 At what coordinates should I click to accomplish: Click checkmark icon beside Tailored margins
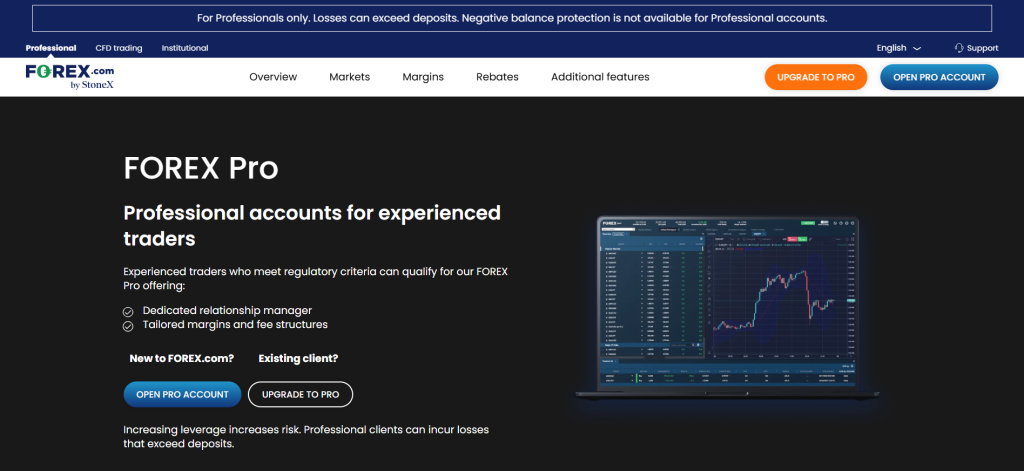tap(128, 325)
